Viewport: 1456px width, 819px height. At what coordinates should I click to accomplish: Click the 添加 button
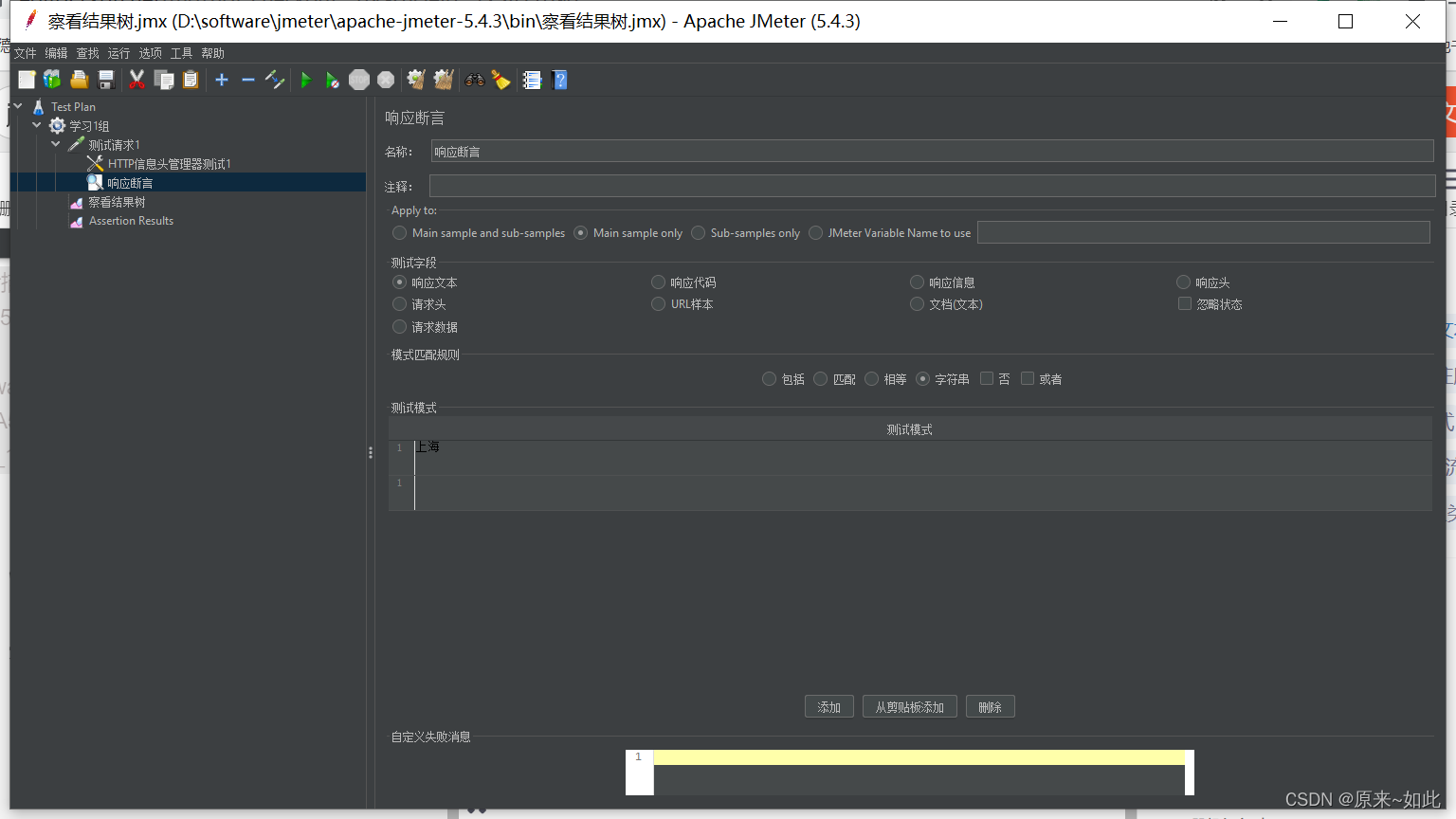point(829,707)
